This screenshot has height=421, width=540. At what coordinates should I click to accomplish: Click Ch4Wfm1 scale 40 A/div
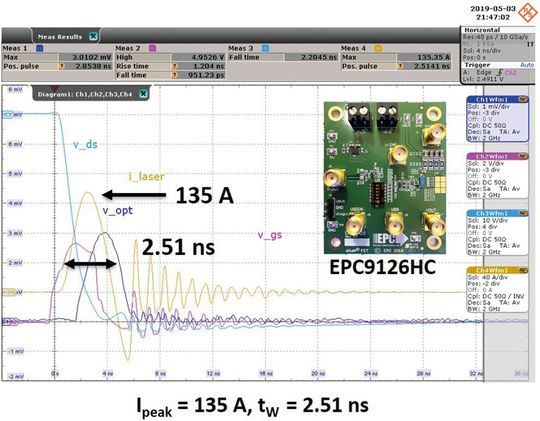488,277
